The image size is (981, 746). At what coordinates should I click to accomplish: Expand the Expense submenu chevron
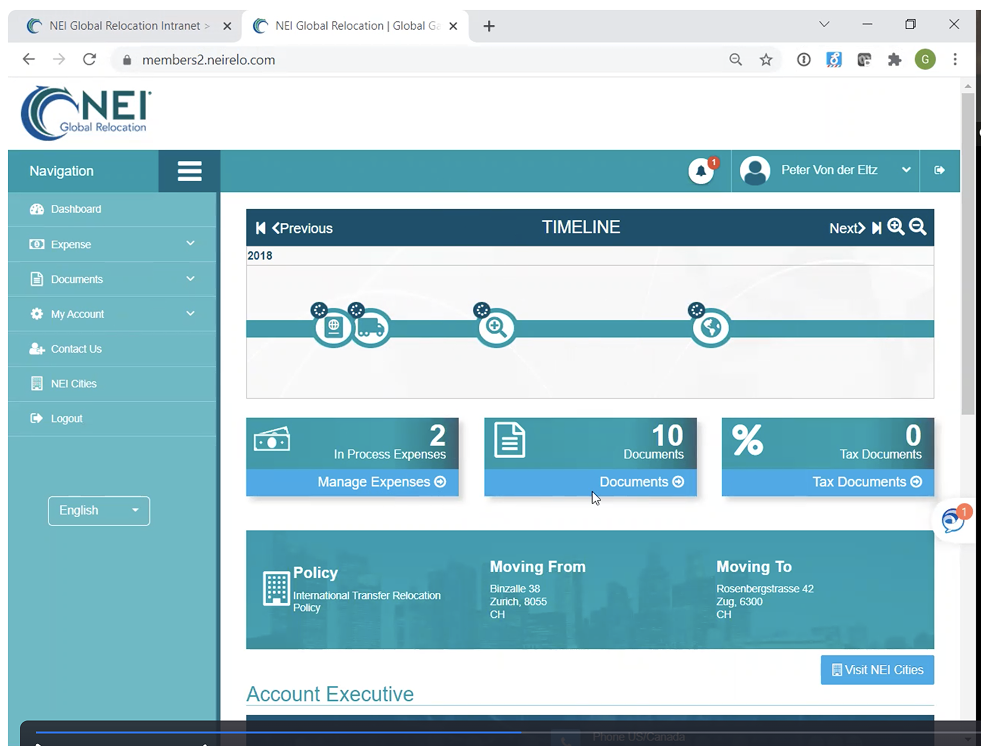coord(190,243)
